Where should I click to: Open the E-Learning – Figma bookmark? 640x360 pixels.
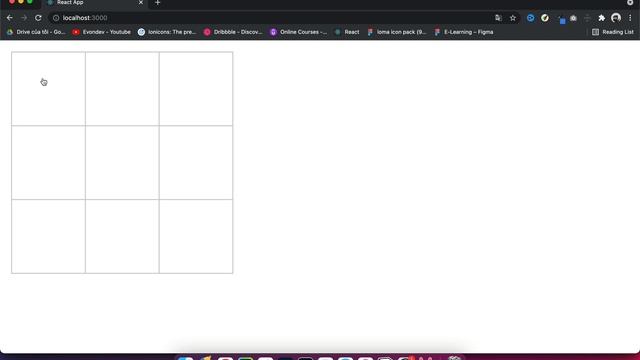464,32
